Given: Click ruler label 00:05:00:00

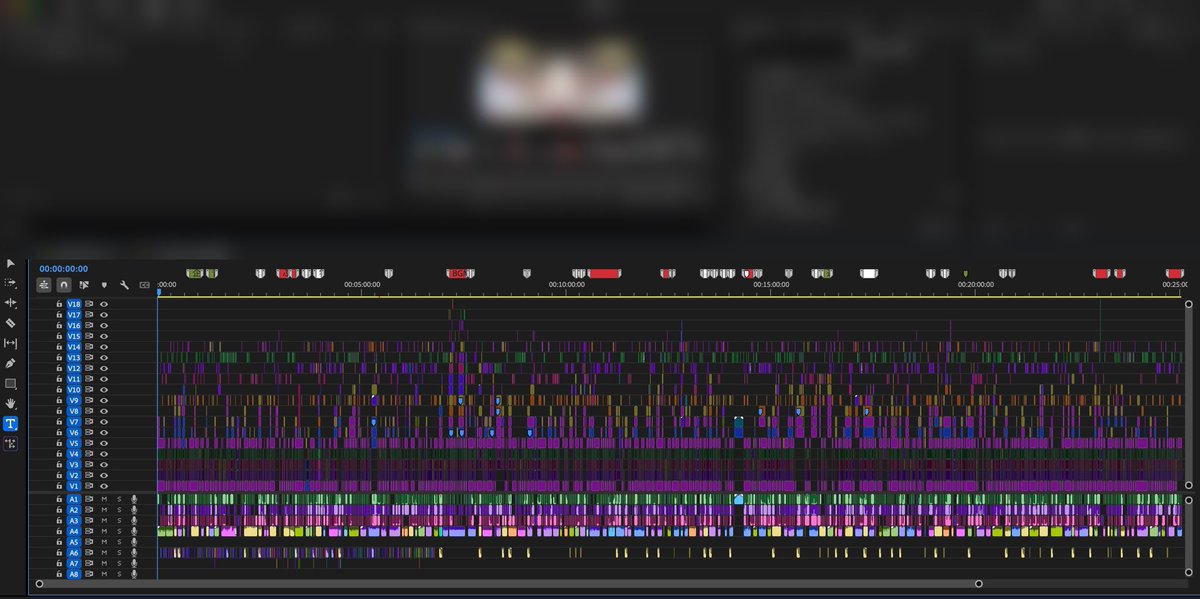Looking at the screenshot, I should pyautogui.click(x=363, y=284).
